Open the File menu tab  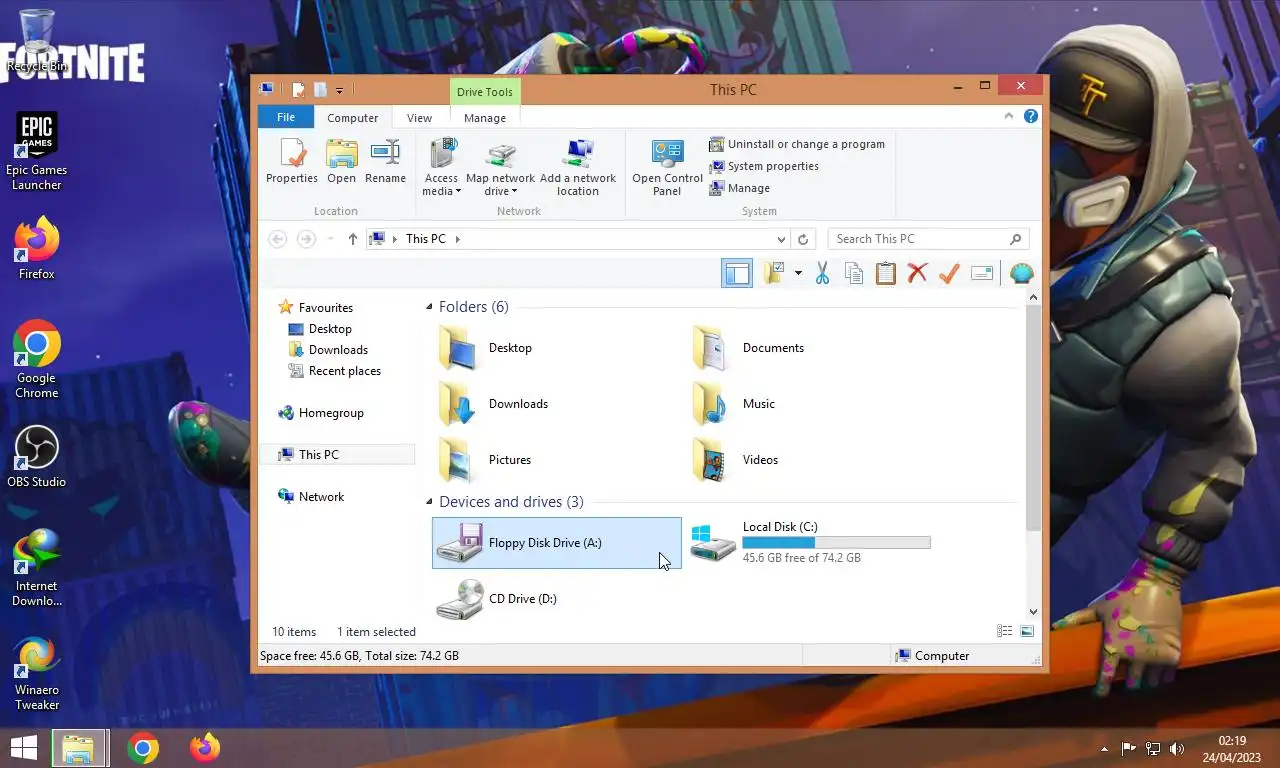[286, 117]
